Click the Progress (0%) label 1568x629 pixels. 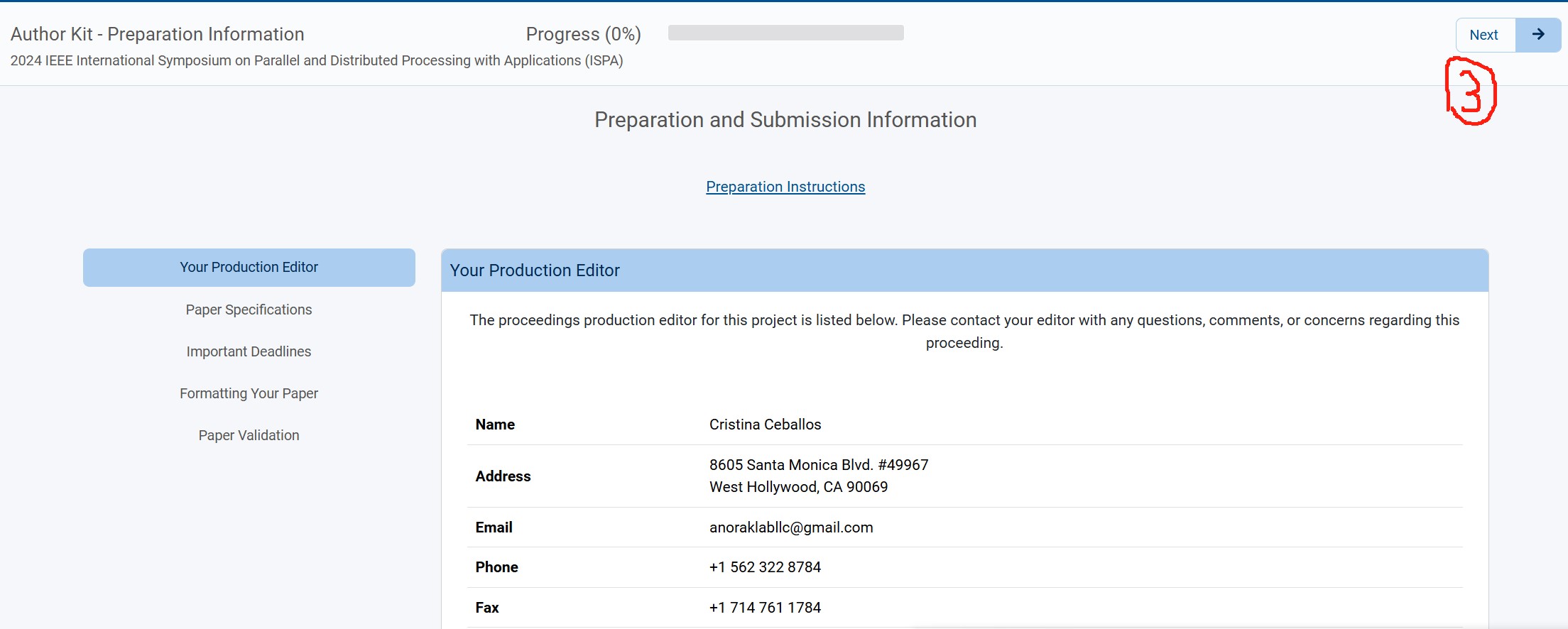coord(583,34)
